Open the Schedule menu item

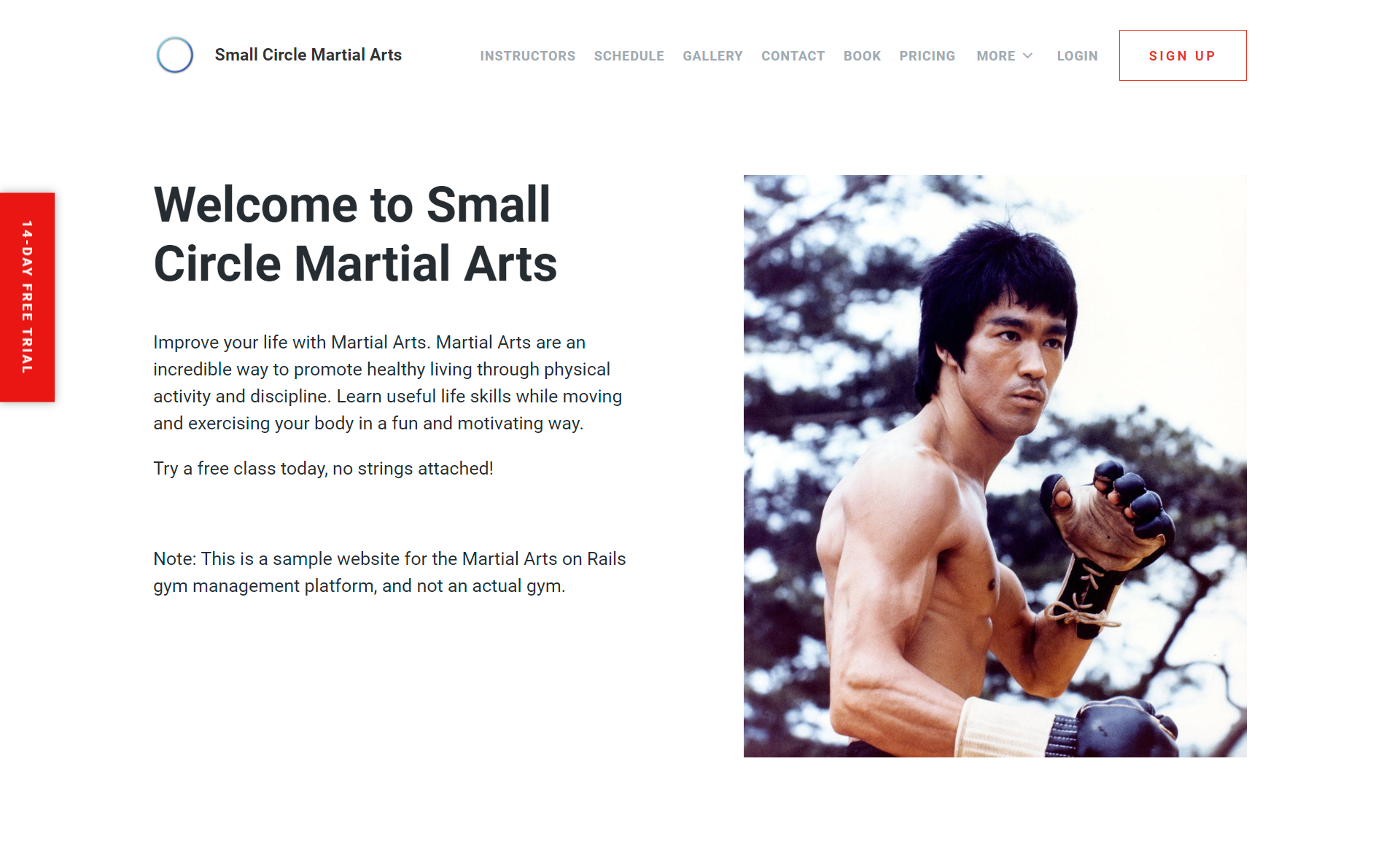coord(629,56)
